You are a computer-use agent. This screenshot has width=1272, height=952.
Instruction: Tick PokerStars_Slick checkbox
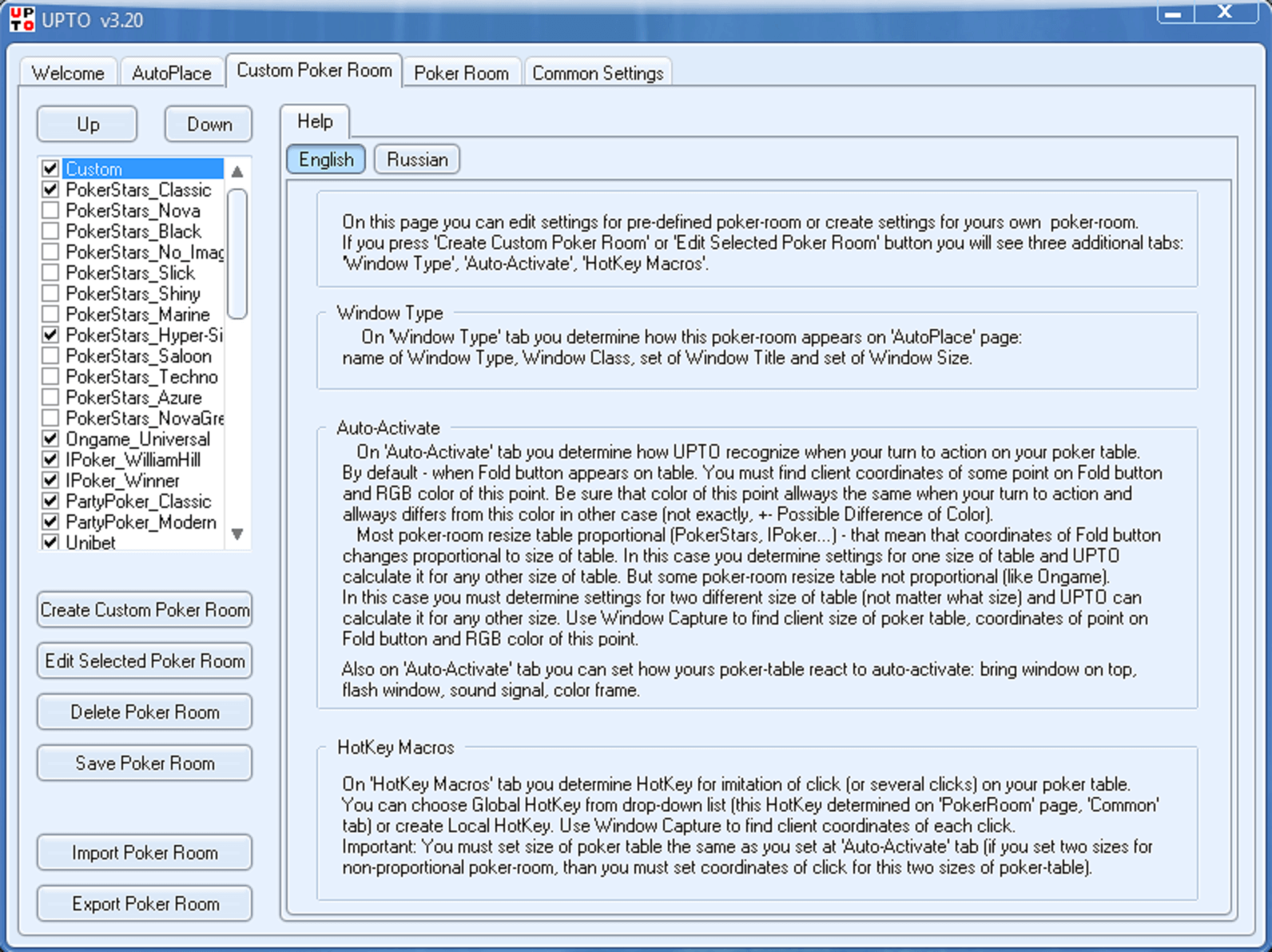(x=50, y=272)
